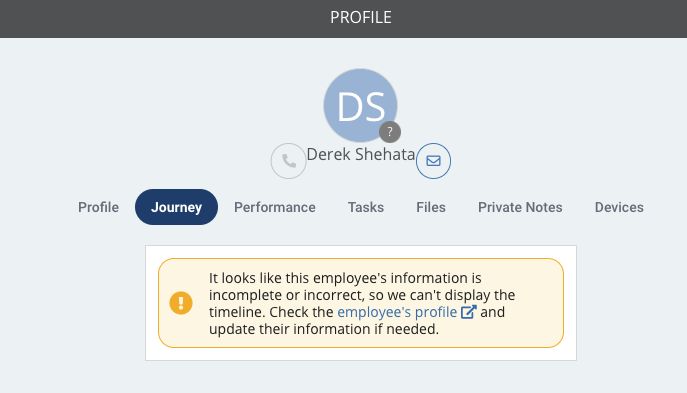Select the Journey tab

(176, 207)
